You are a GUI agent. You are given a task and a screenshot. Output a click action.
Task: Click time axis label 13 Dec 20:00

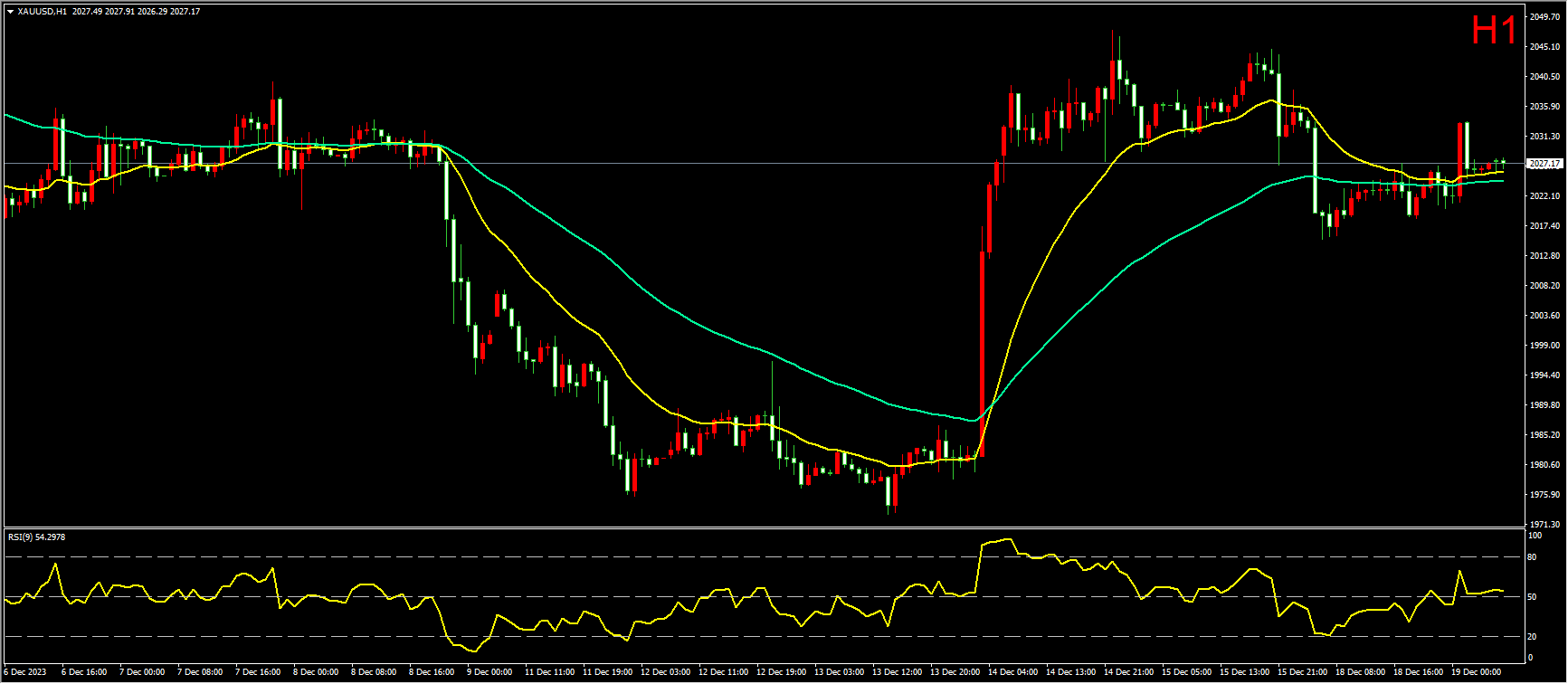tap(955, 672)
